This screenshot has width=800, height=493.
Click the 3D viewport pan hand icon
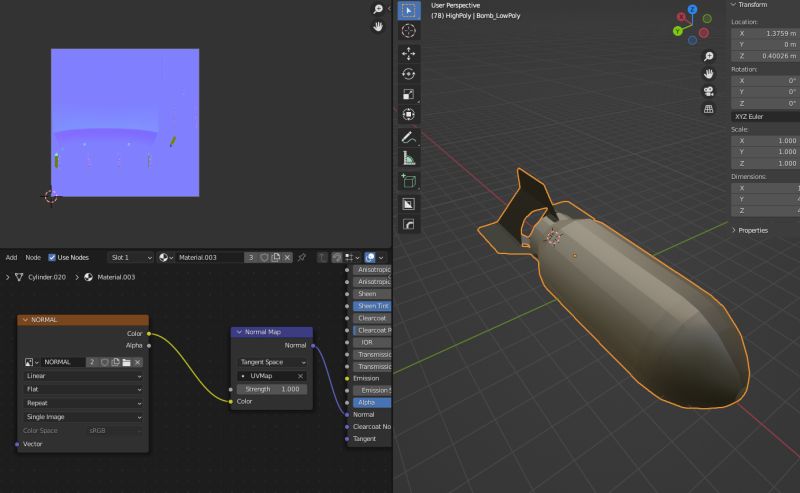click(x=709, y=74)
